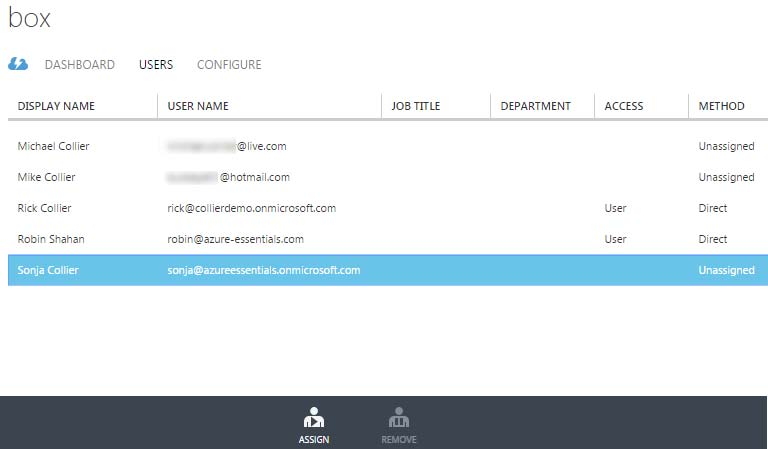The height and width of the screenshot is (449, 768).
Task: Sort by User Name column header
Action: click(198, 106)
